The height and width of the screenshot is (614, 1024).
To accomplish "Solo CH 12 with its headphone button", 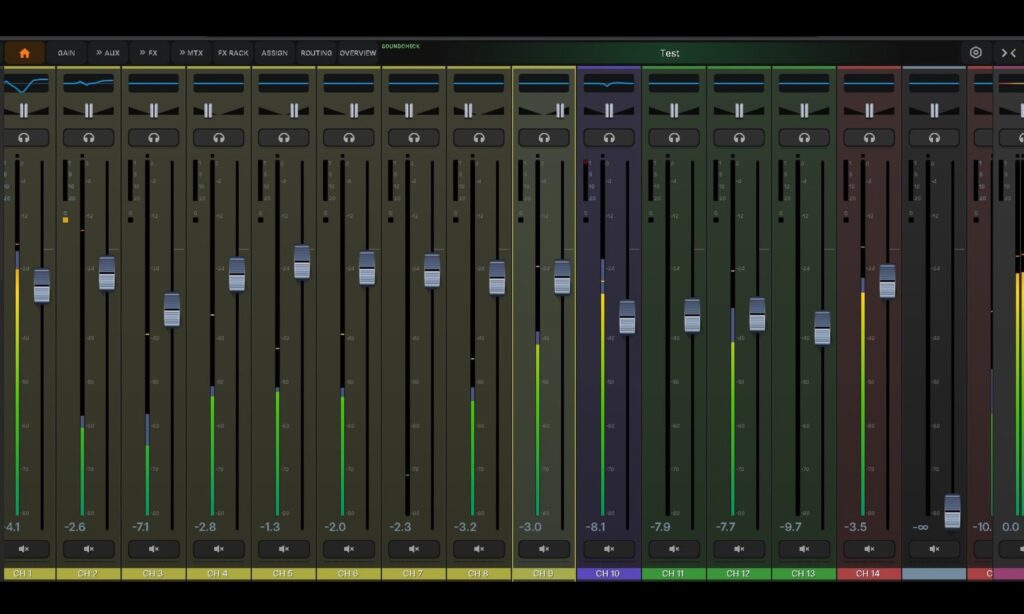I will [x=739, y=137].
